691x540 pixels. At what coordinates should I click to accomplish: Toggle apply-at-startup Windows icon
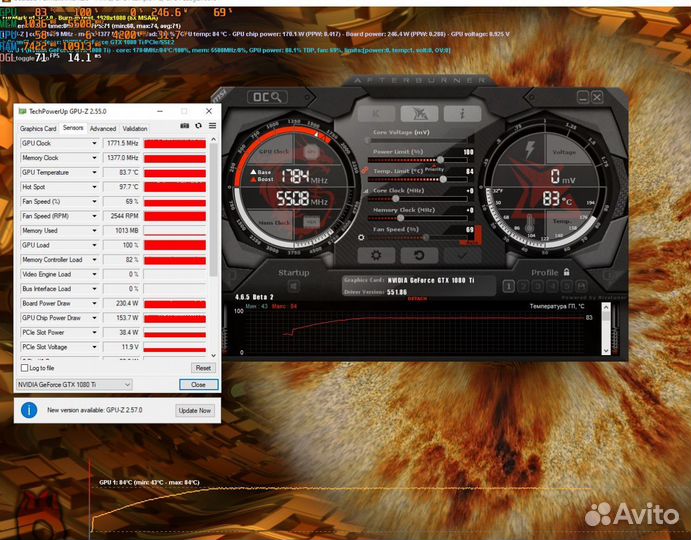[293, 287]
